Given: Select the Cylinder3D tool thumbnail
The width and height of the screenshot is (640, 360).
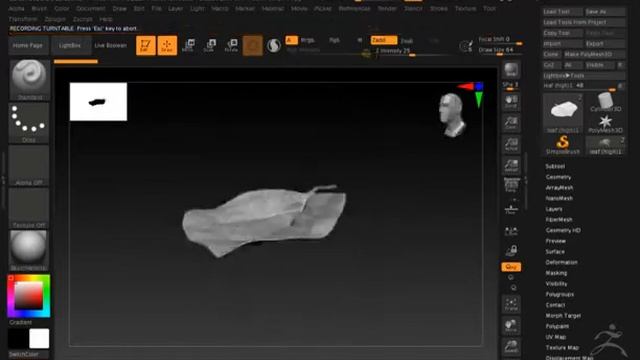Looking at the screenshot, I should pyautogui.click(x=605, y=102).
